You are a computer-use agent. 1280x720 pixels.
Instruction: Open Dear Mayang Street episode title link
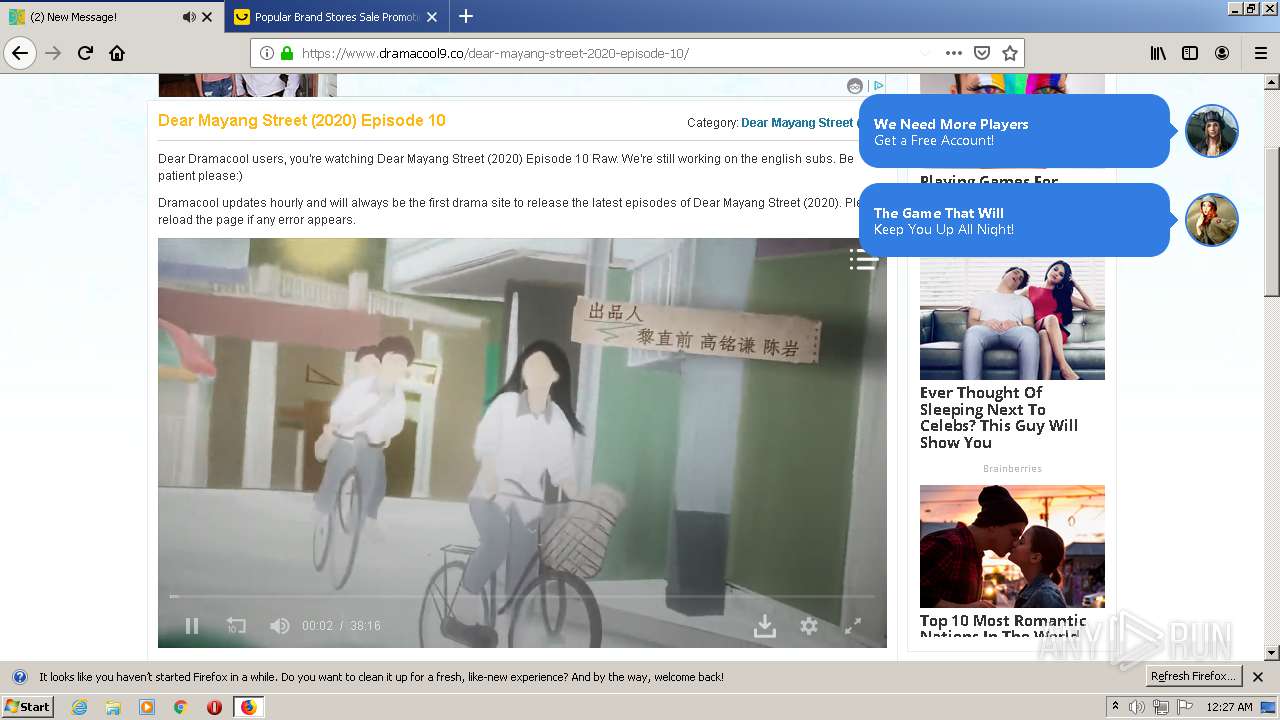[x=302, y=120]
